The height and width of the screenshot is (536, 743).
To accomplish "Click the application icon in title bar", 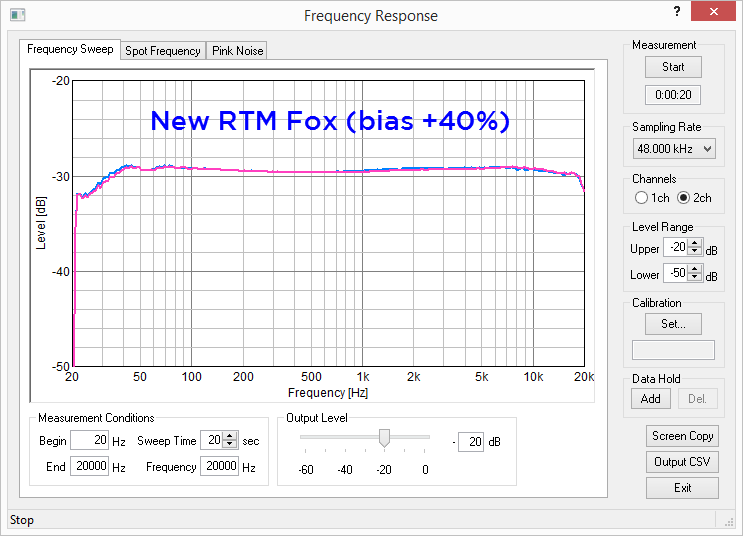I will click(18, 15).
